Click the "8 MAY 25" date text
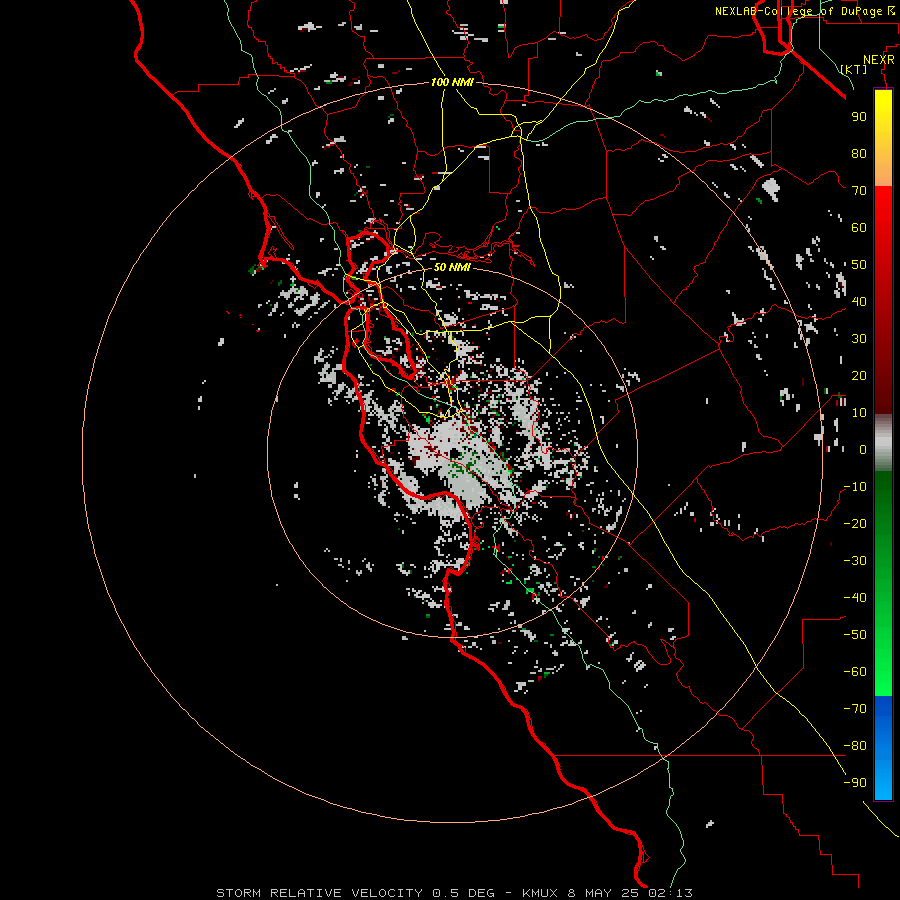 tap(603, 893)
